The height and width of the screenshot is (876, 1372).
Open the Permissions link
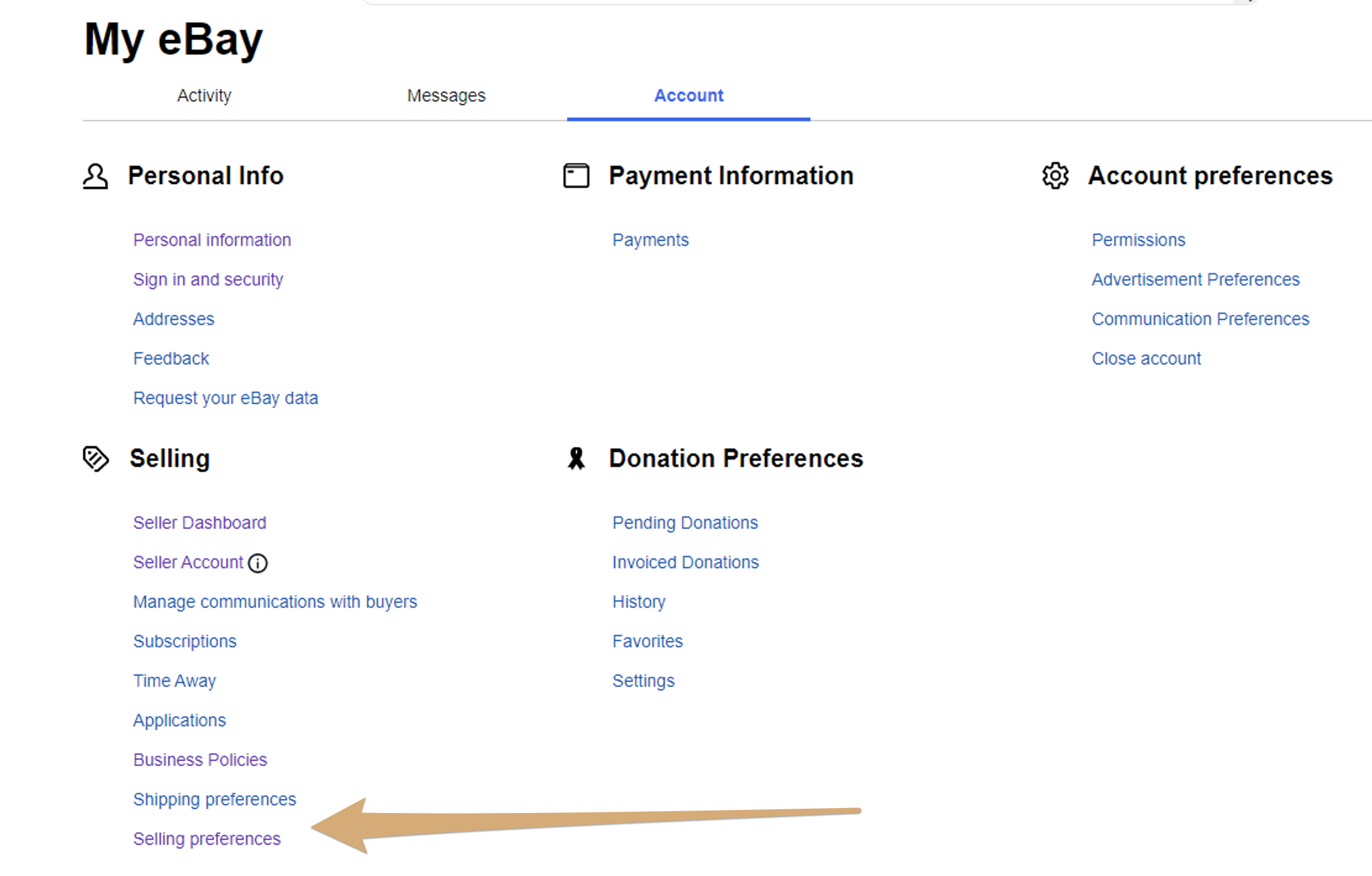(x=1138, y=240)
